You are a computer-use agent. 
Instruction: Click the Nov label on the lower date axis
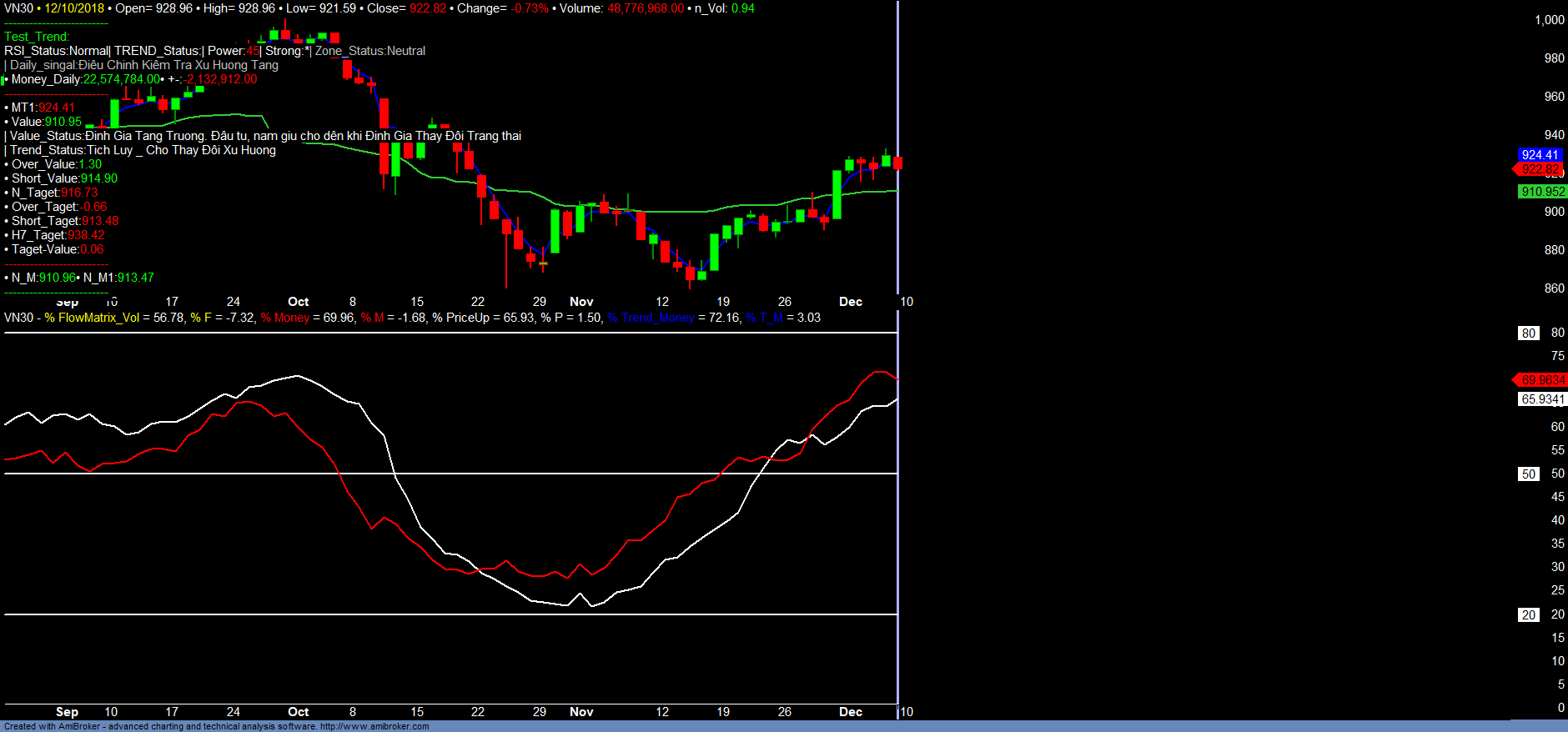(581, 712)
